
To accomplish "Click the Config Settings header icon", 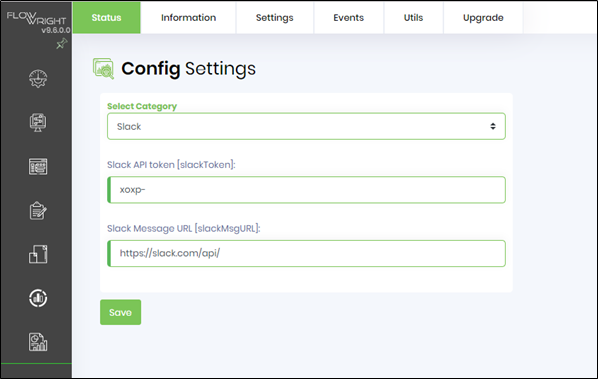I will point(103,69).
